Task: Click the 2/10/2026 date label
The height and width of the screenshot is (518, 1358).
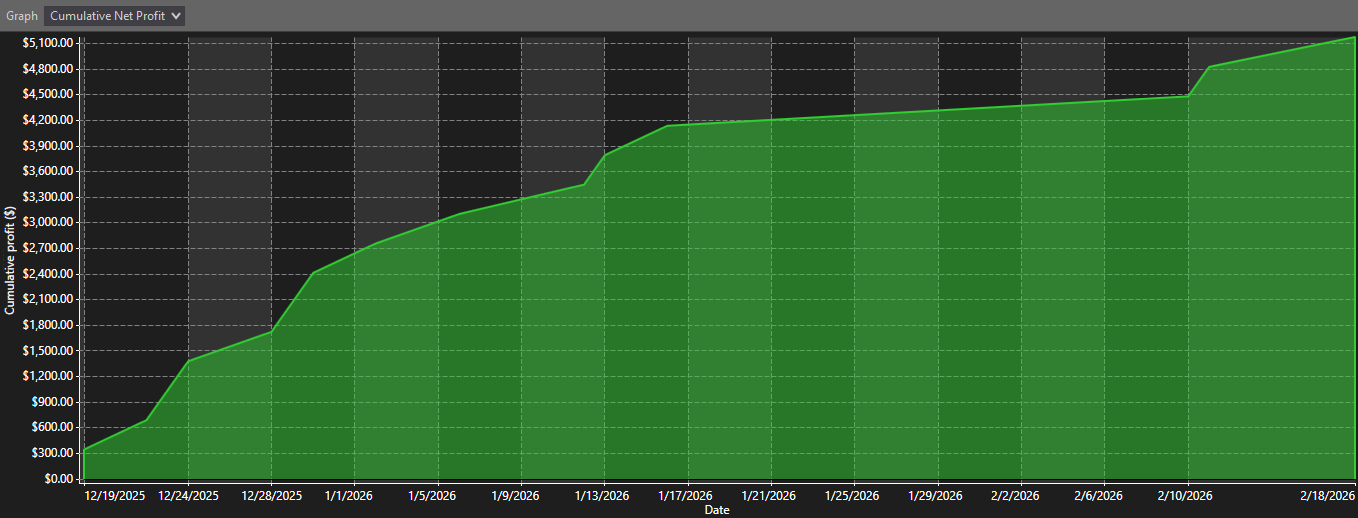Action: 1187,495
